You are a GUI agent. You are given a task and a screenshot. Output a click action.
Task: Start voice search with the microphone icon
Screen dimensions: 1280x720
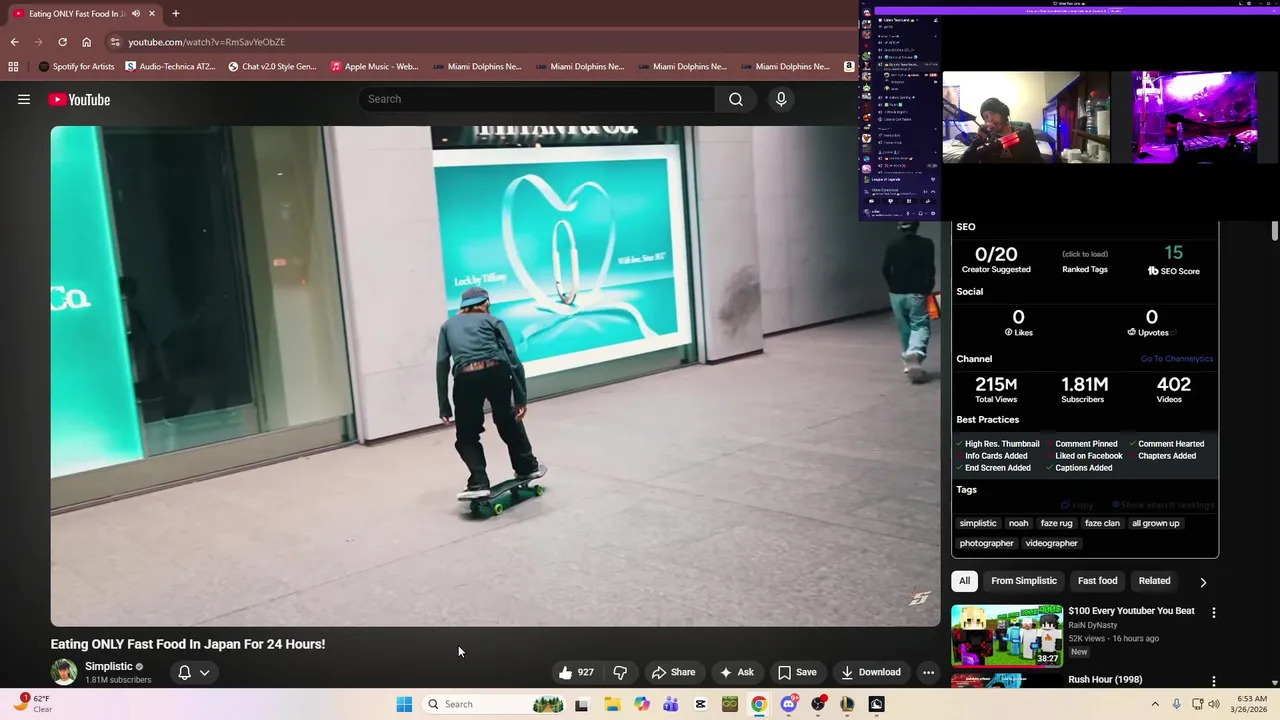point(781,99)
